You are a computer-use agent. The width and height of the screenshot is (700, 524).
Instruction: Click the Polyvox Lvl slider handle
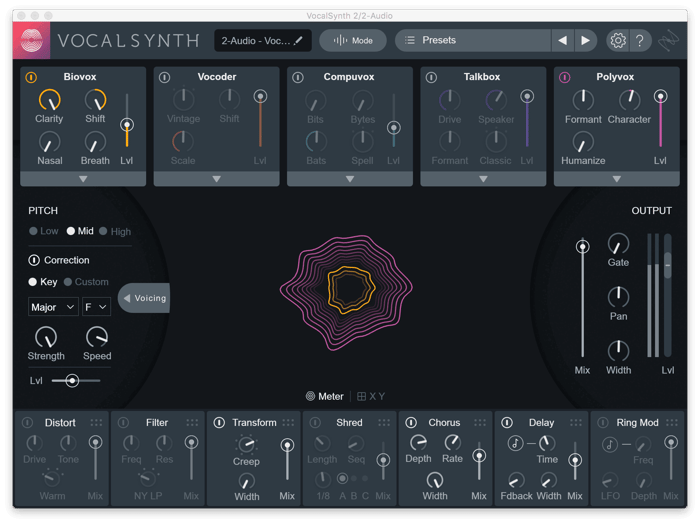point(661,96)
